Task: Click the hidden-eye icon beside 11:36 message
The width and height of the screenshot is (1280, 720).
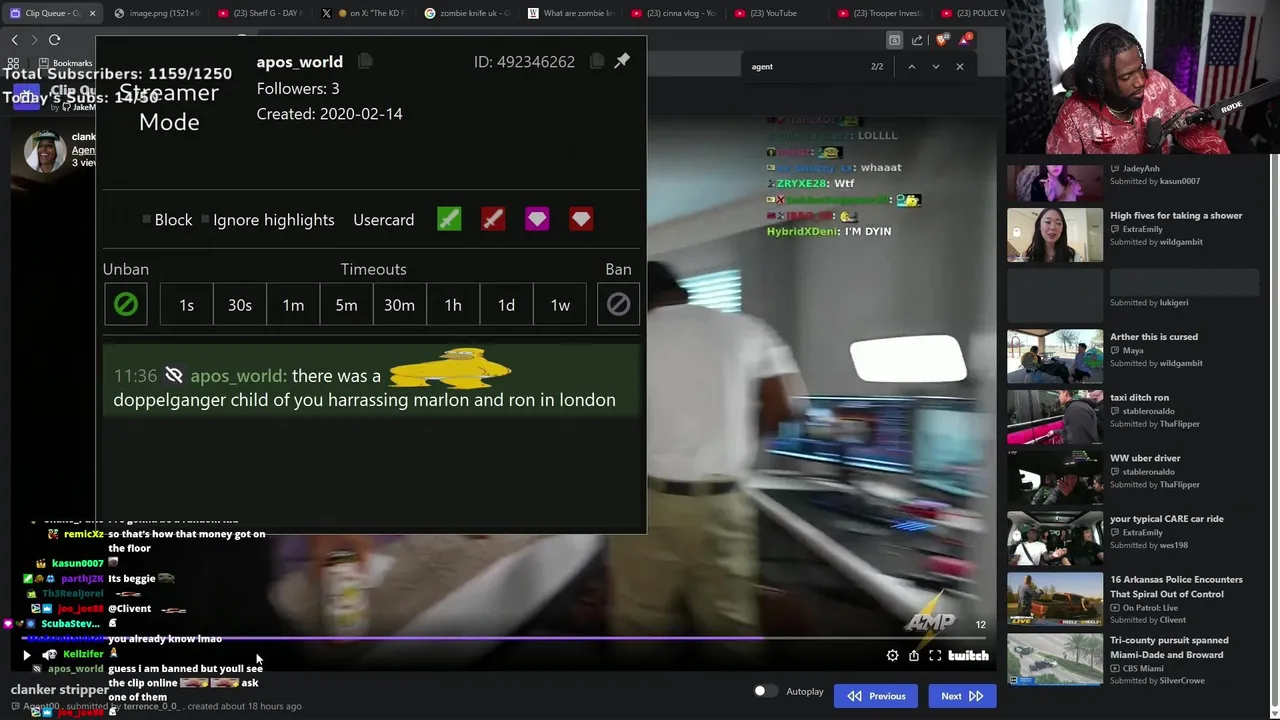Action: (174, 375)
